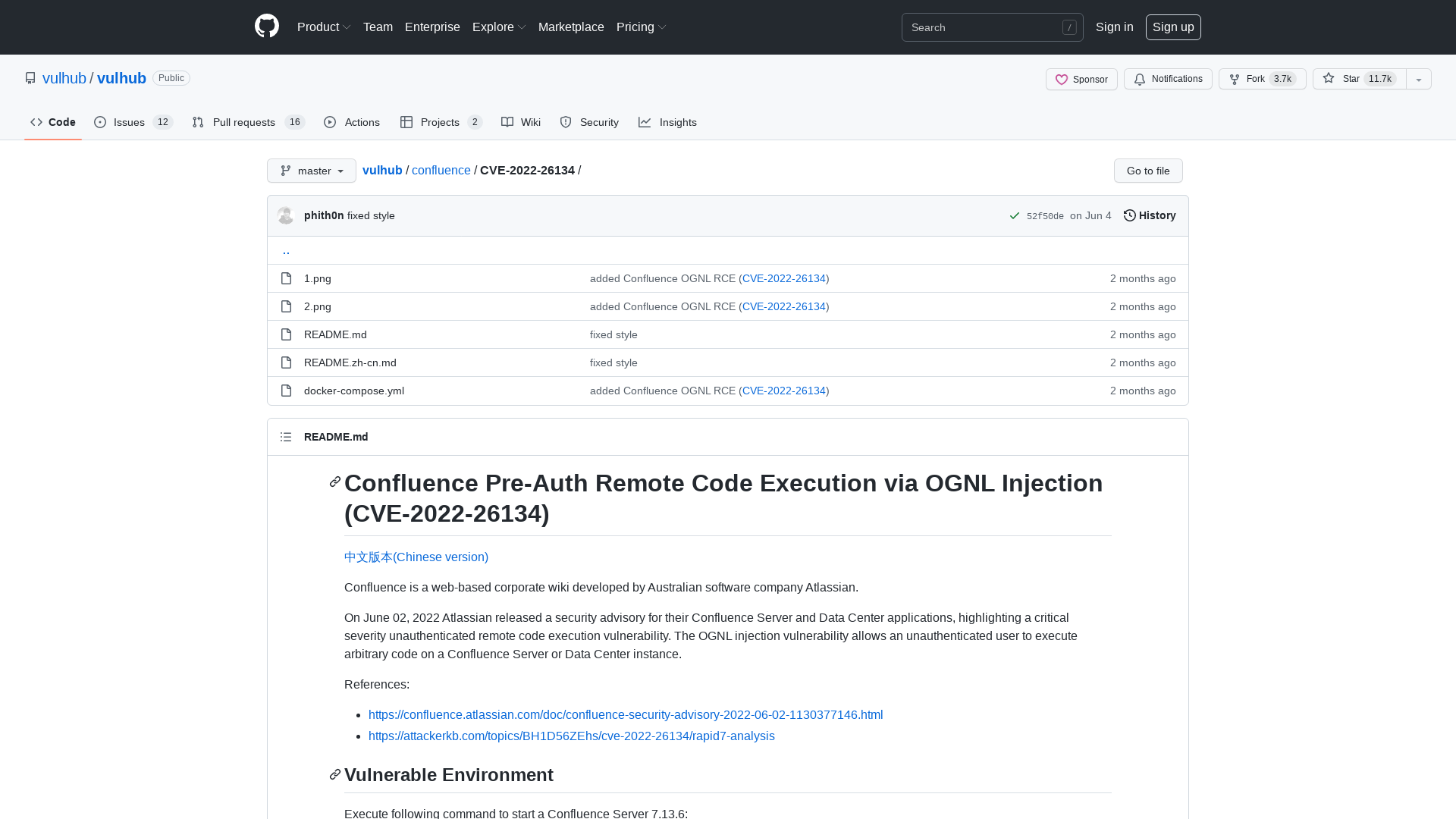
Task: Open the Marketplace menu item
Action: (571, 27)
